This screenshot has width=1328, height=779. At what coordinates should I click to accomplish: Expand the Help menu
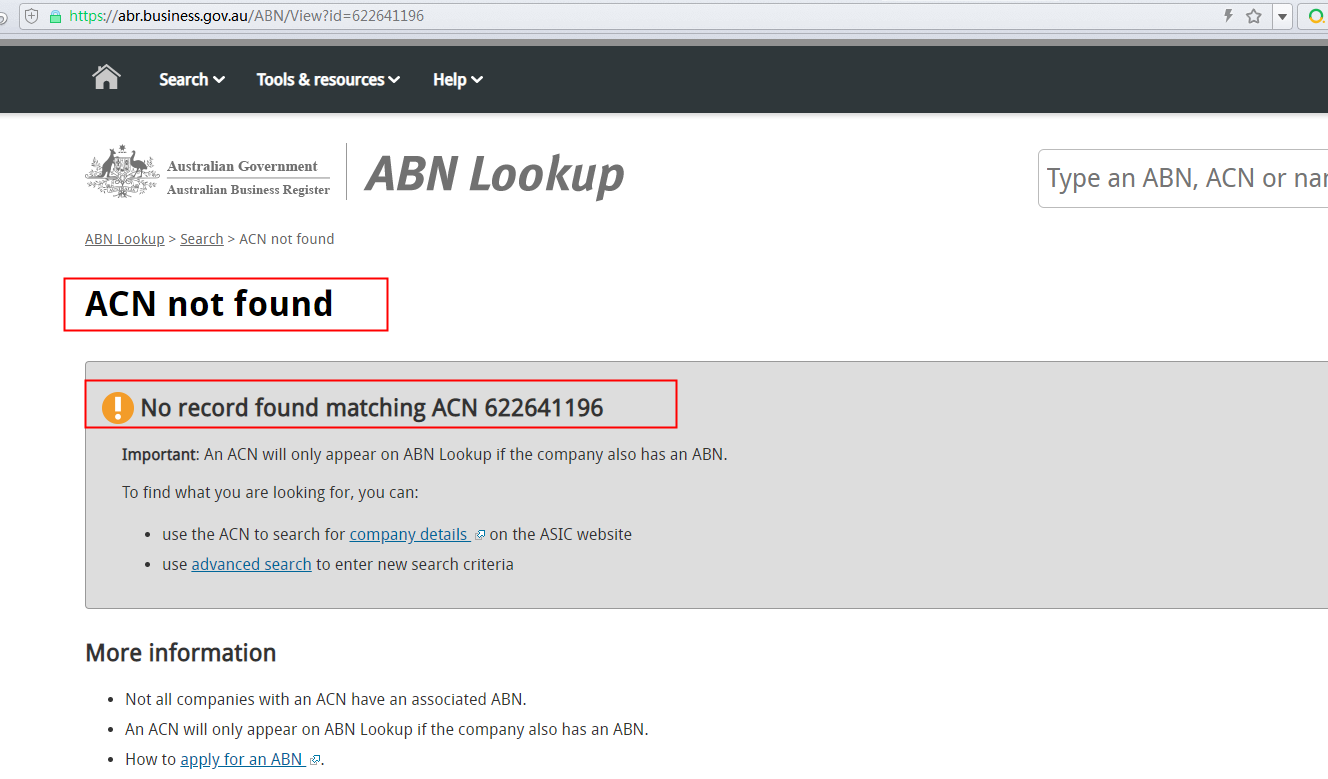click(458, 79)
